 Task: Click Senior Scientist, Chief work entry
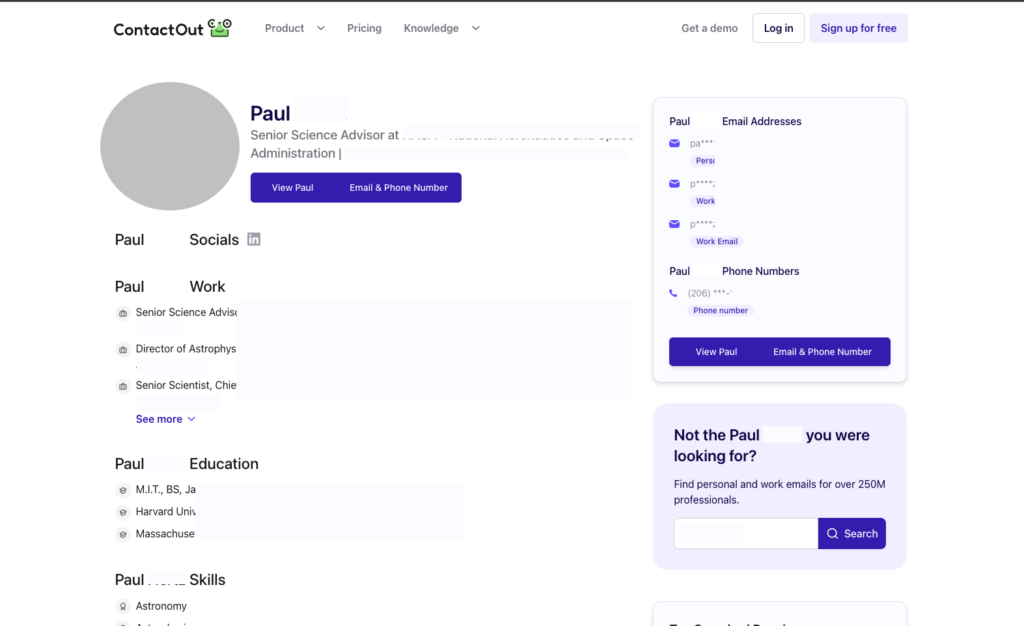tap(186, 385)
